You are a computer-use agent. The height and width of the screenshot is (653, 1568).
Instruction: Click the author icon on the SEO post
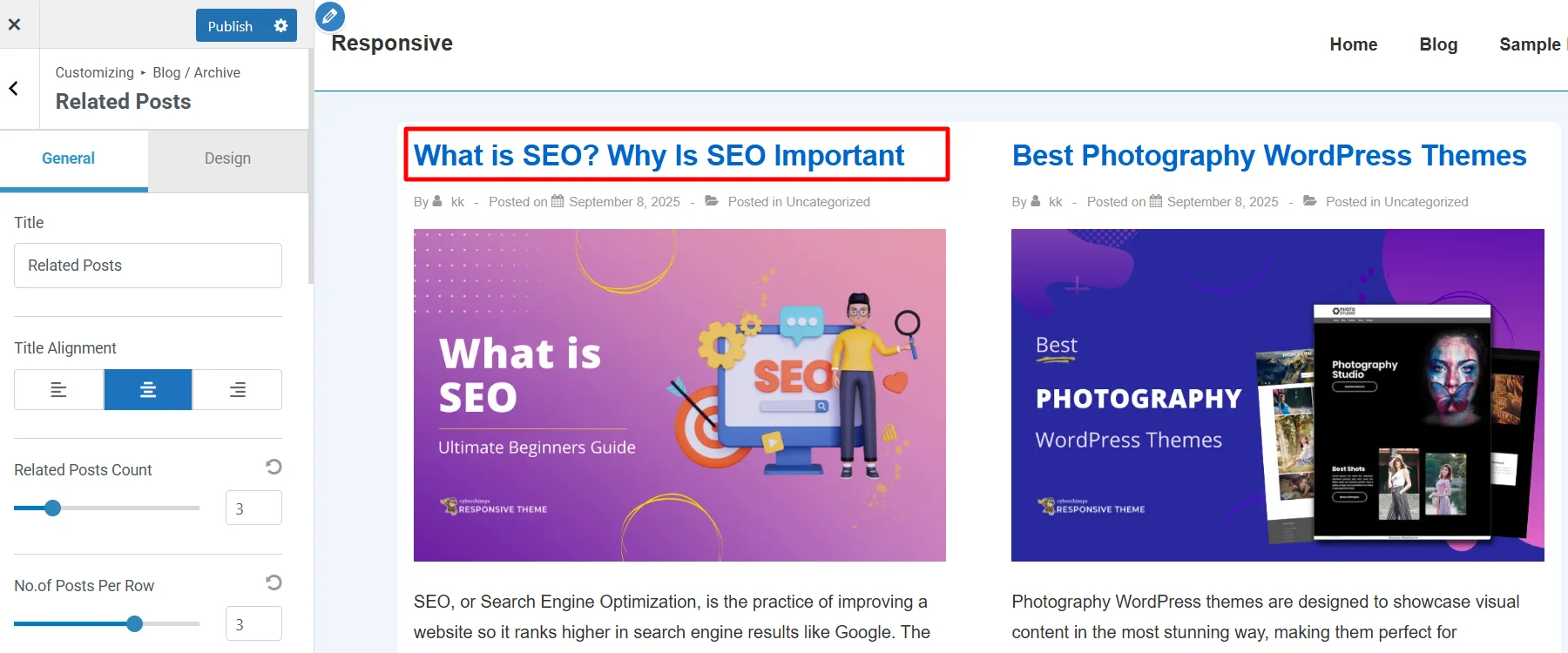click(x=437, y=201)
